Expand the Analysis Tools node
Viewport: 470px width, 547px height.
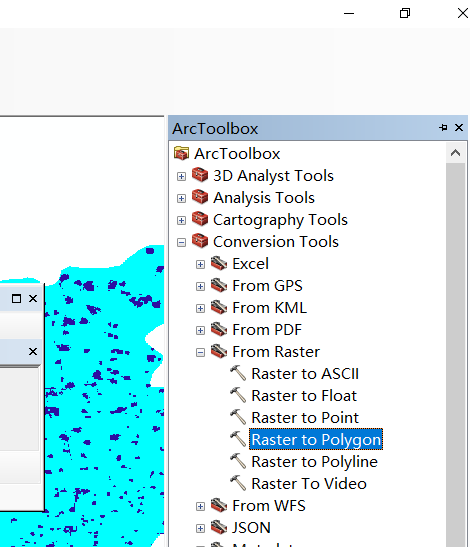tap(181, 198)
